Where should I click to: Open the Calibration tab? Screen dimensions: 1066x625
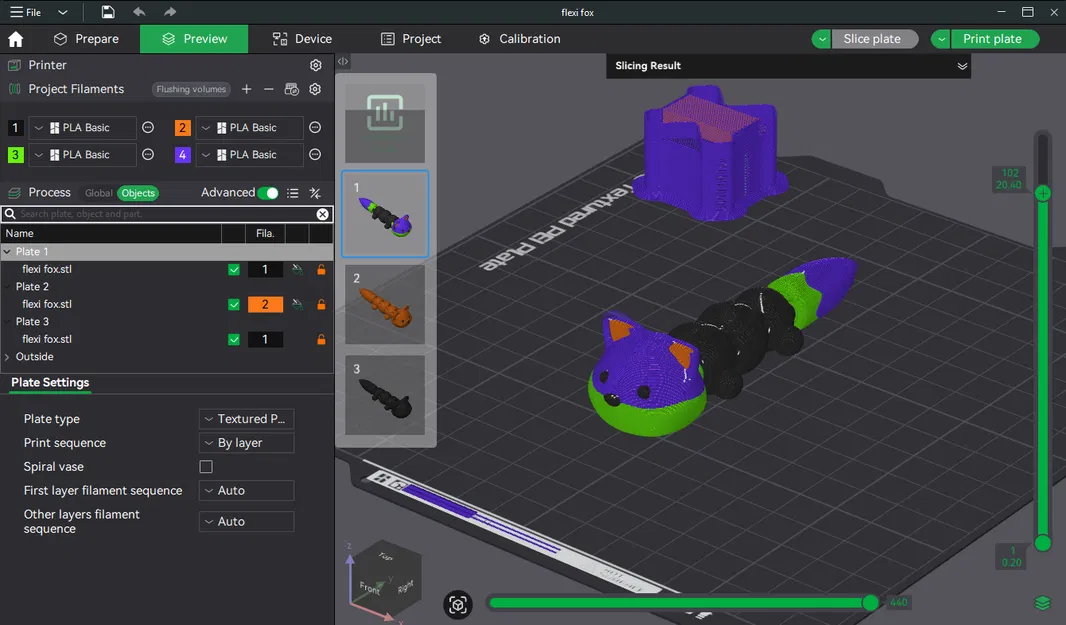click(519, 39)
